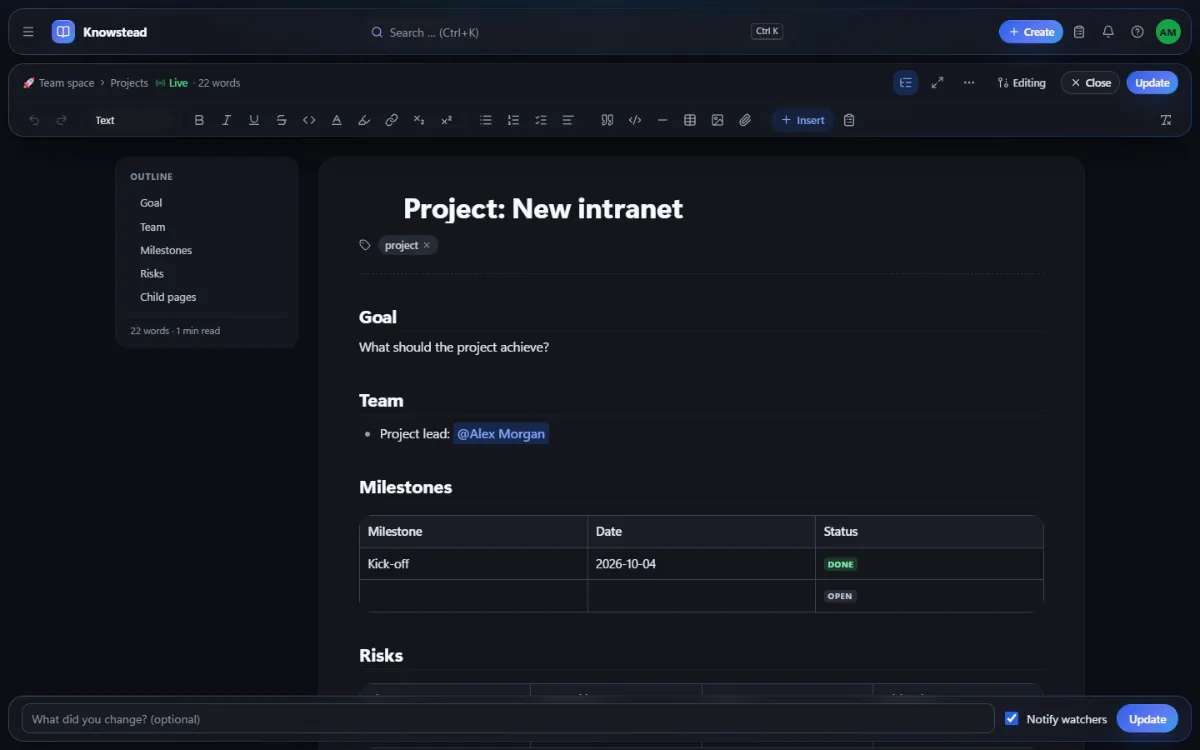
Task: Toggle the Notify watchers checkbox
Action: [1011, 718]
